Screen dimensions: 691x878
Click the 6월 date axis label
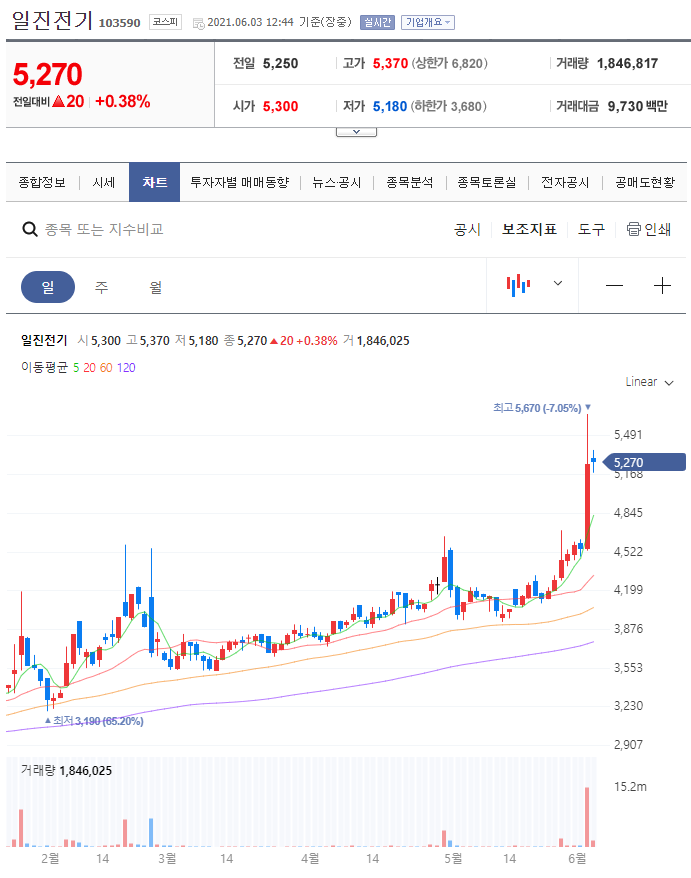(577, 858)
